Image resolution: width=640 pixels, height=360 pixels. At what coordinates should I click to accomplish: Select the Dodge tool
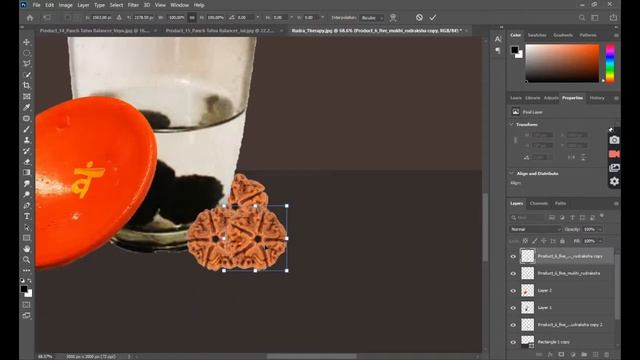pyautogui.click(x=27, y=194)
